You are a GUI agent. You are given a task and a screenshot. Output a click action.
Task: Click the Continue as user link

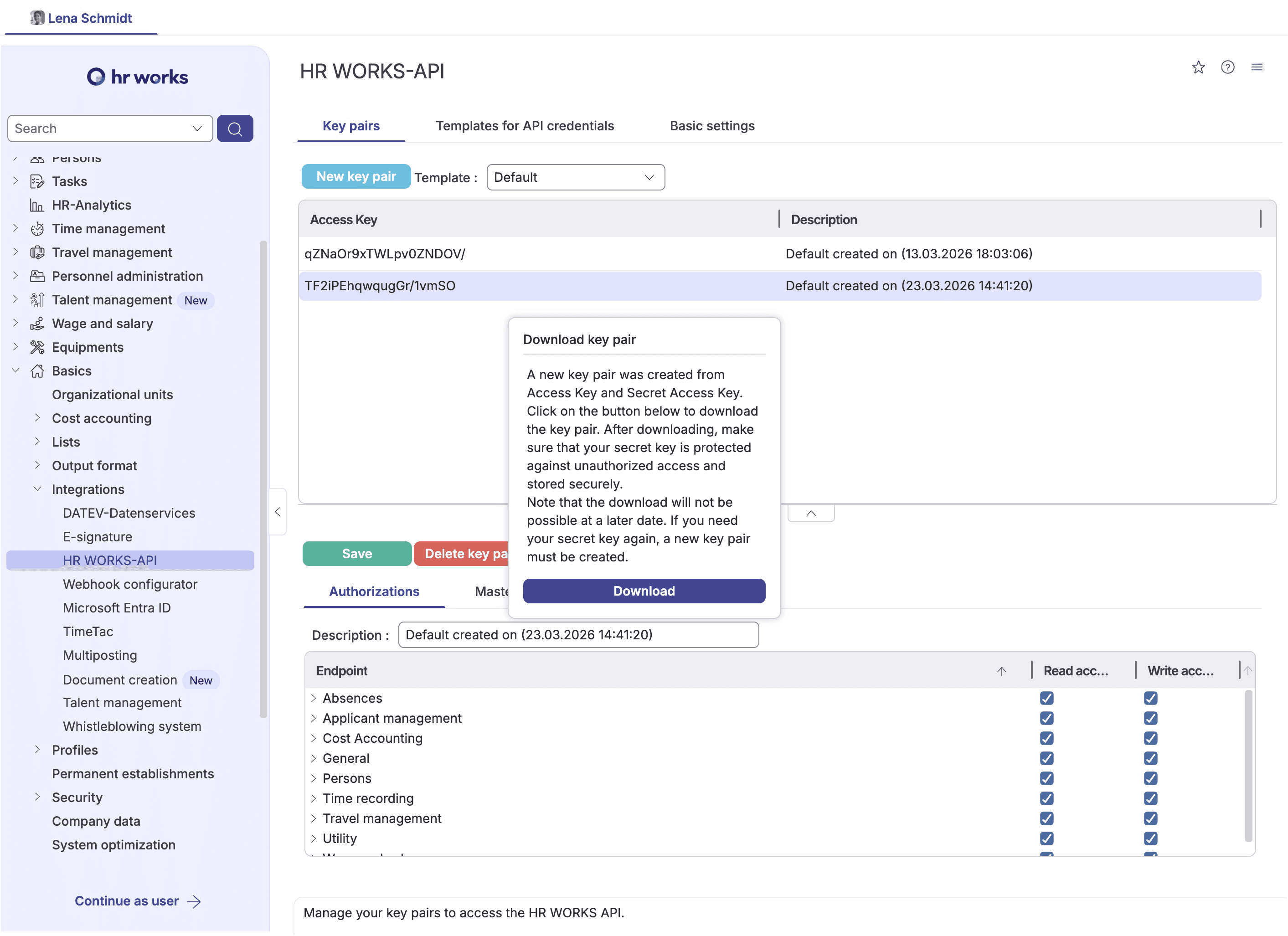coord(138,901)
